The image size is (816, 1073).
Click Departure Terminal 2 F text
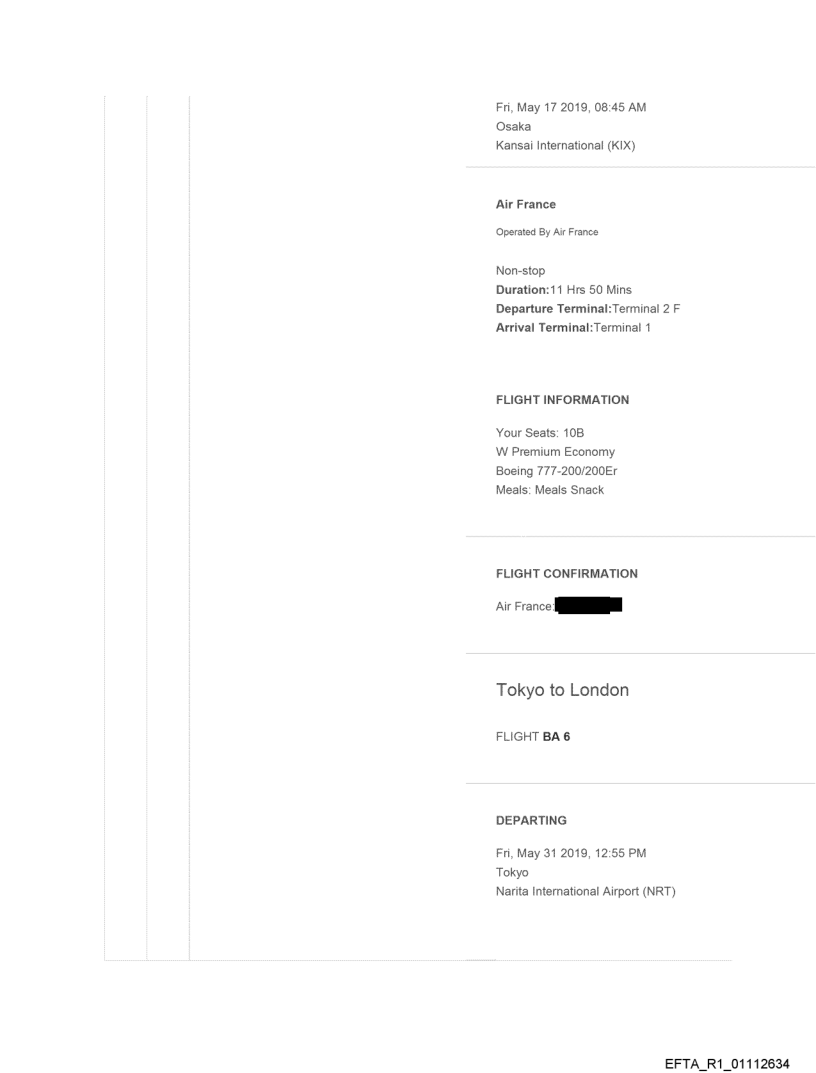588,309
